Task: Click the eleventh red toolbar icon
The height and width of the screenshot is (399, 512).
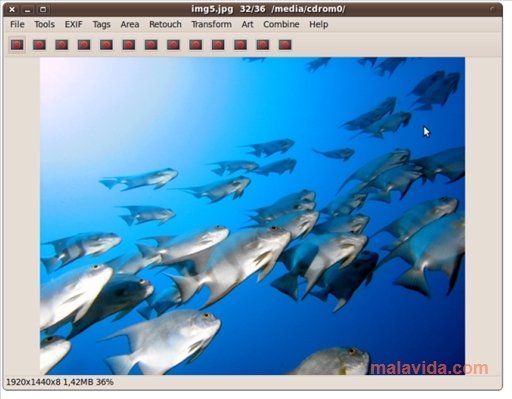Action: pyautogui.click(x=240, y=45)
